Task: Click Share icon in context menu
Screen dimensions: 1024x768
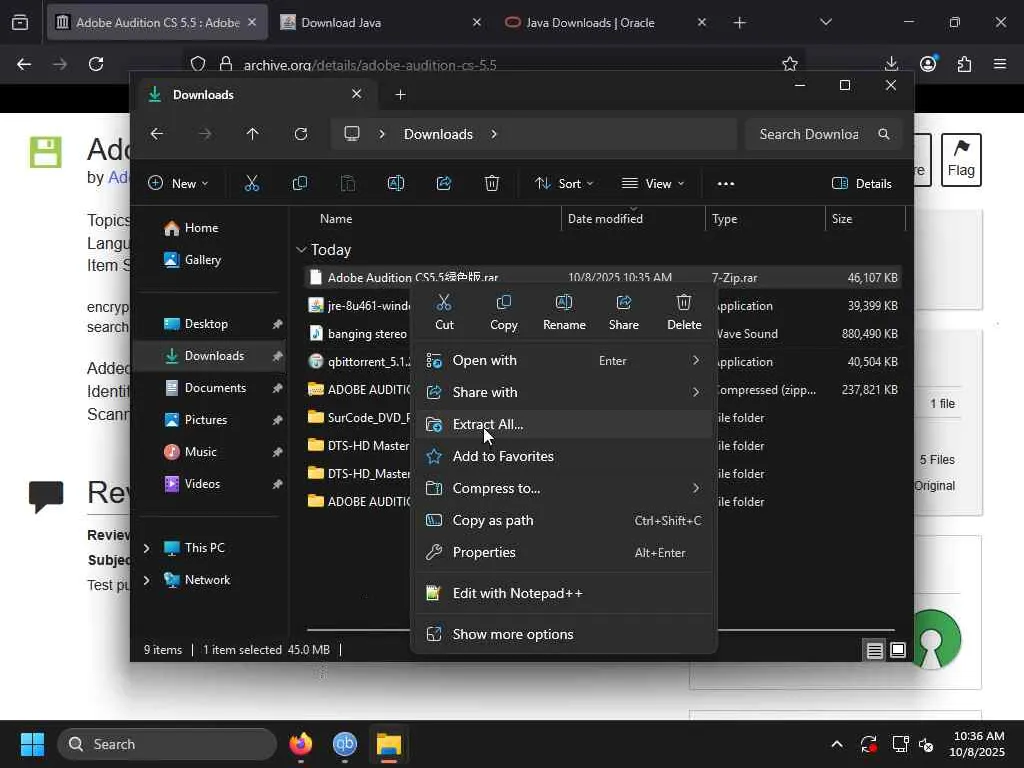Action: point(624,312)
